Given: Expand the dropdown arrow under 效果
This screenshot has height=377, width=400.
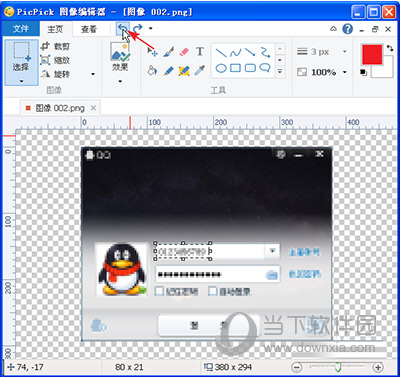Looking at the screenshot, I should [x=120, y=81].
